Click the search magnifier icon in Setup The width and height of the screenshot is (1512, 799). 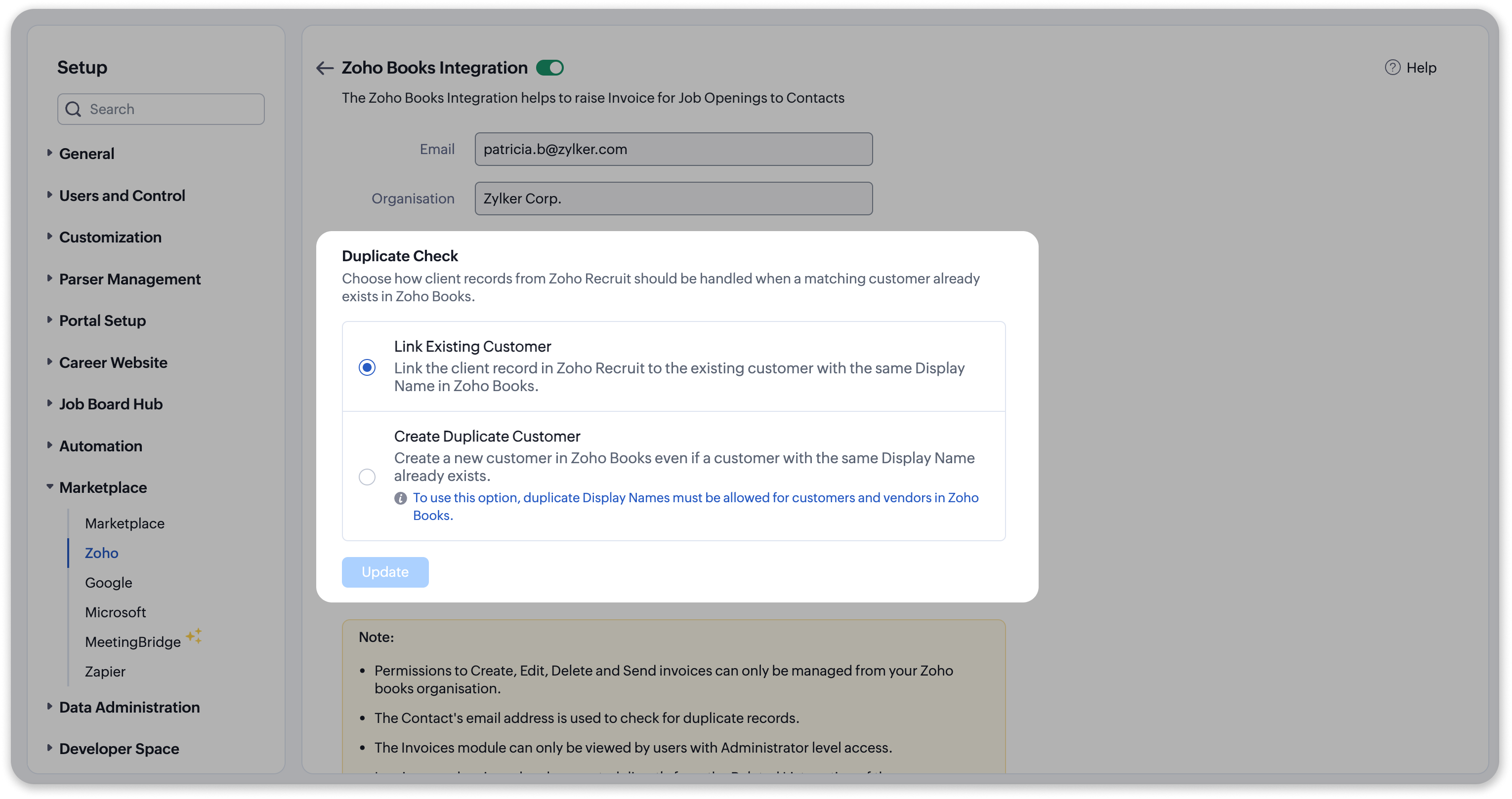click(73, 109)
